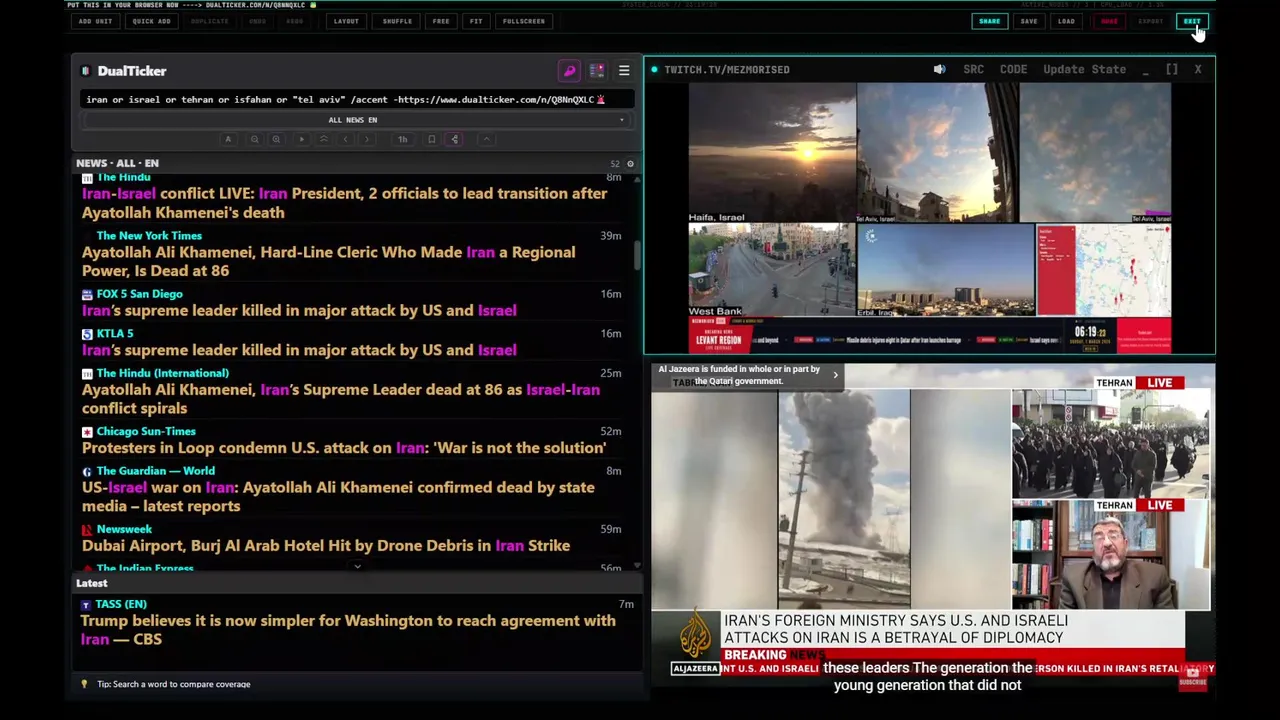This screenshot has height=720, width=1280.
Task: Open the FOX 5 San Diego supreme leader headline
Action: point(299,310)
